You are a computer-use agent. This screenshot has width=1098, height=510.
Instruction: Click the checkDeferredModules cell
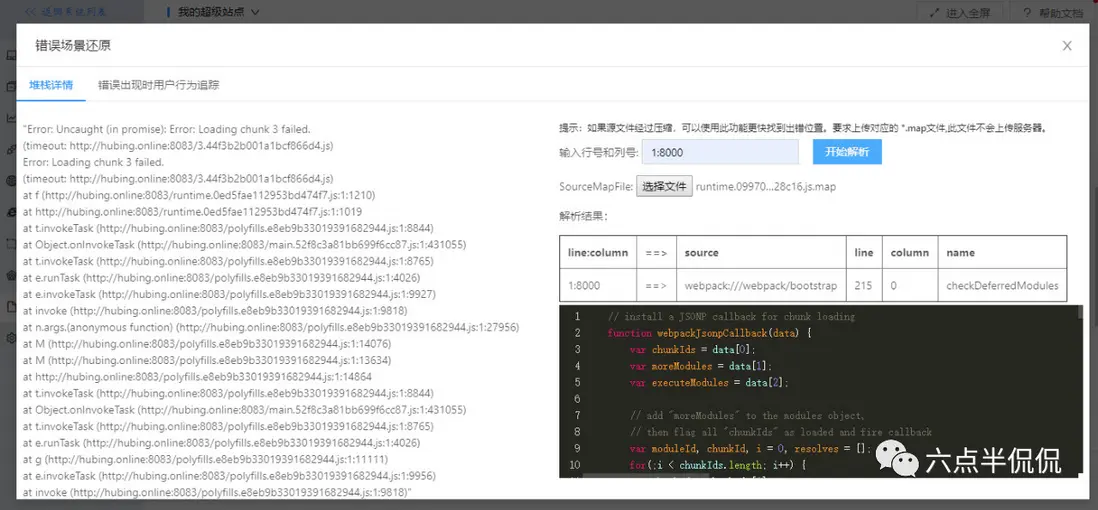click(1002, 286)
